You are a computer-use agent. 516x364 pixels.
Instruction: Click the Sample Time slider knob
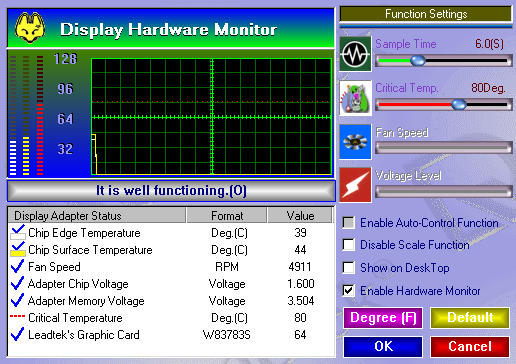click(x=418, y=61)
